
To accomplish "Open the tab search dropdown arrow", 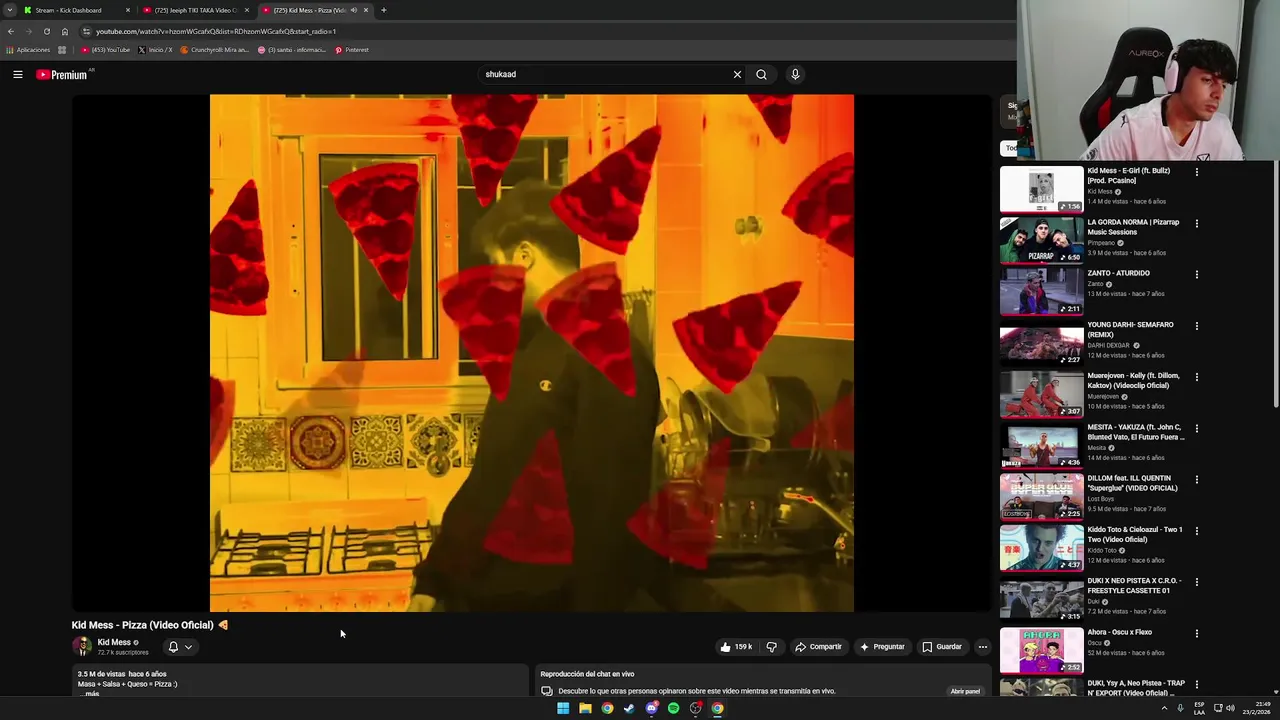I will point(10,10).
